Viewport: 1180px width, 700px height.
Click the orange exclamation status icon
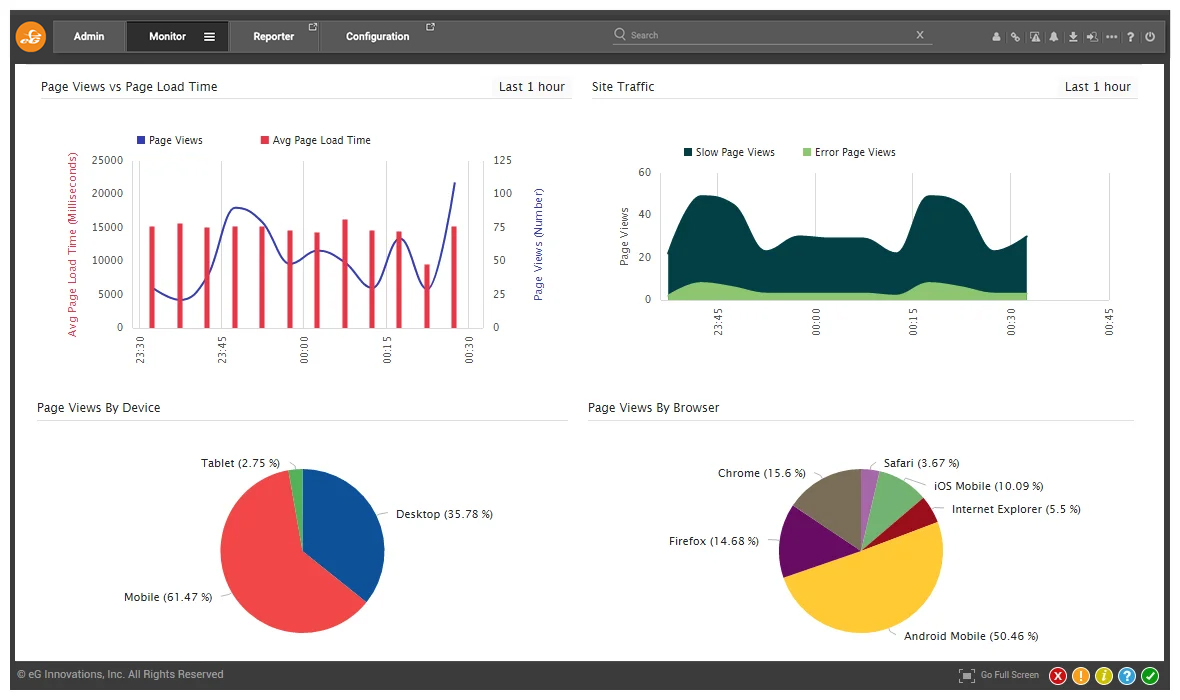click(x=1081, y=676)
